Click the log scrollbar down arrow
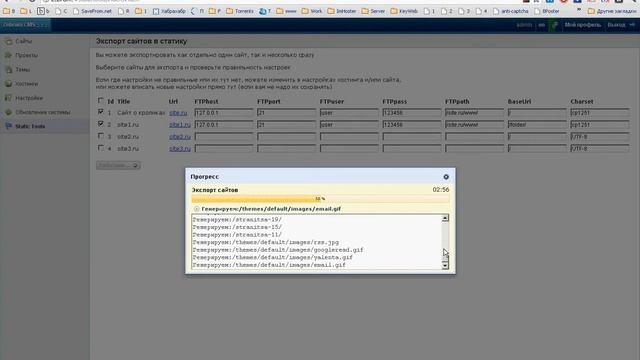This screenshot has height=360, width=640. 445,265
